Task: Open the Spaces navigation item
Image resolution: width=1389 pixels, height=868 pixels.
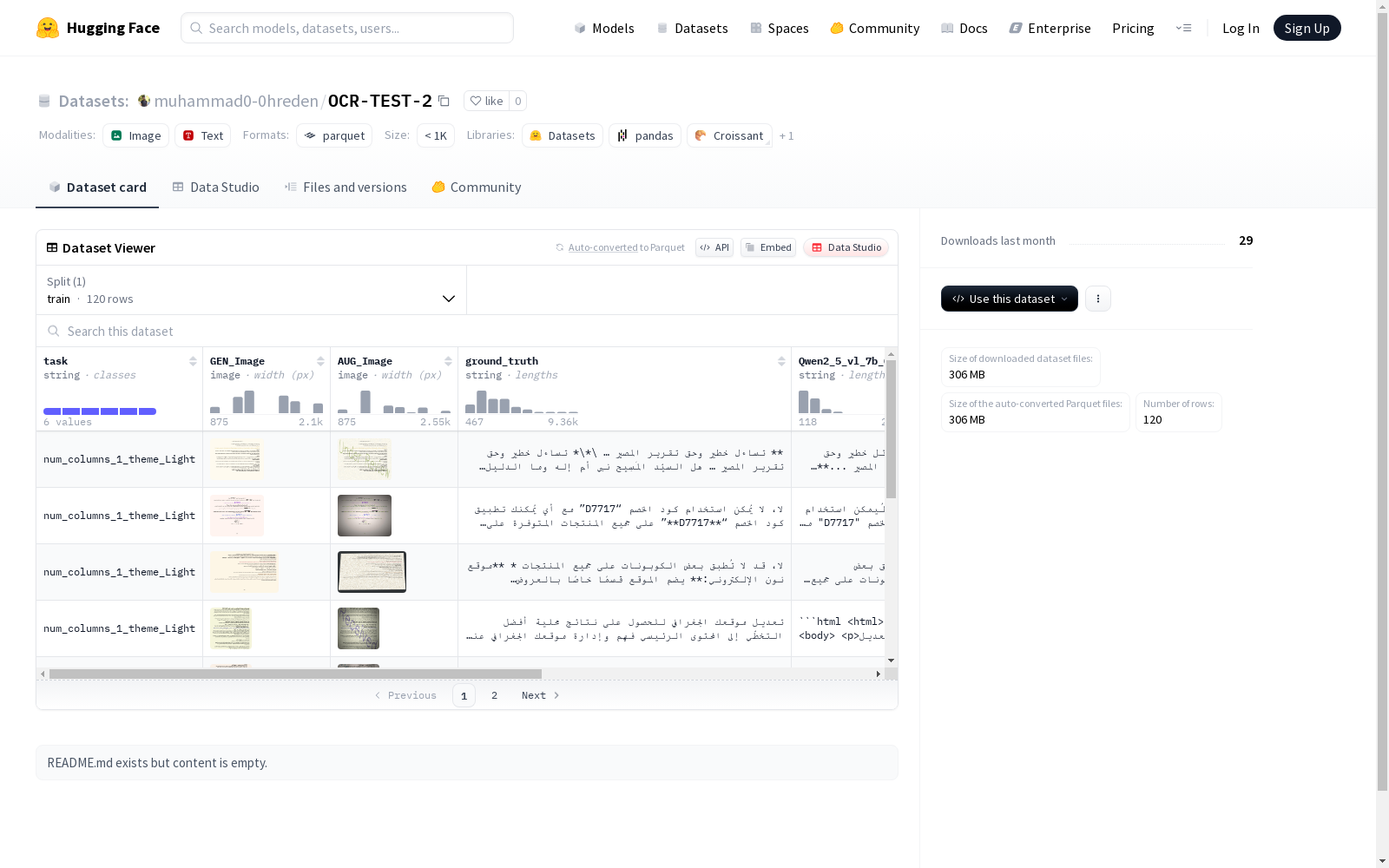Action: [780, 28]
